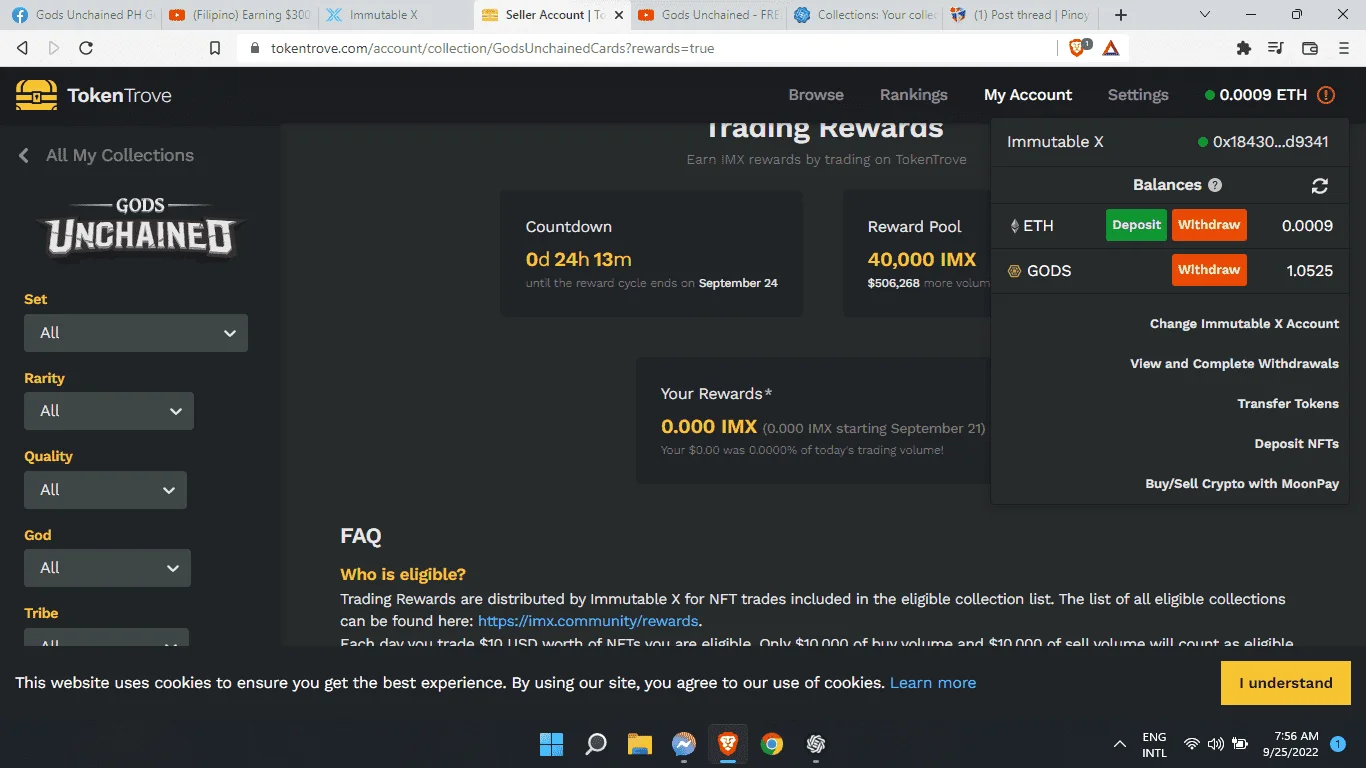Click Learn more in the cookie banner
Screen dimensions: 1366x768
point(933,683)
